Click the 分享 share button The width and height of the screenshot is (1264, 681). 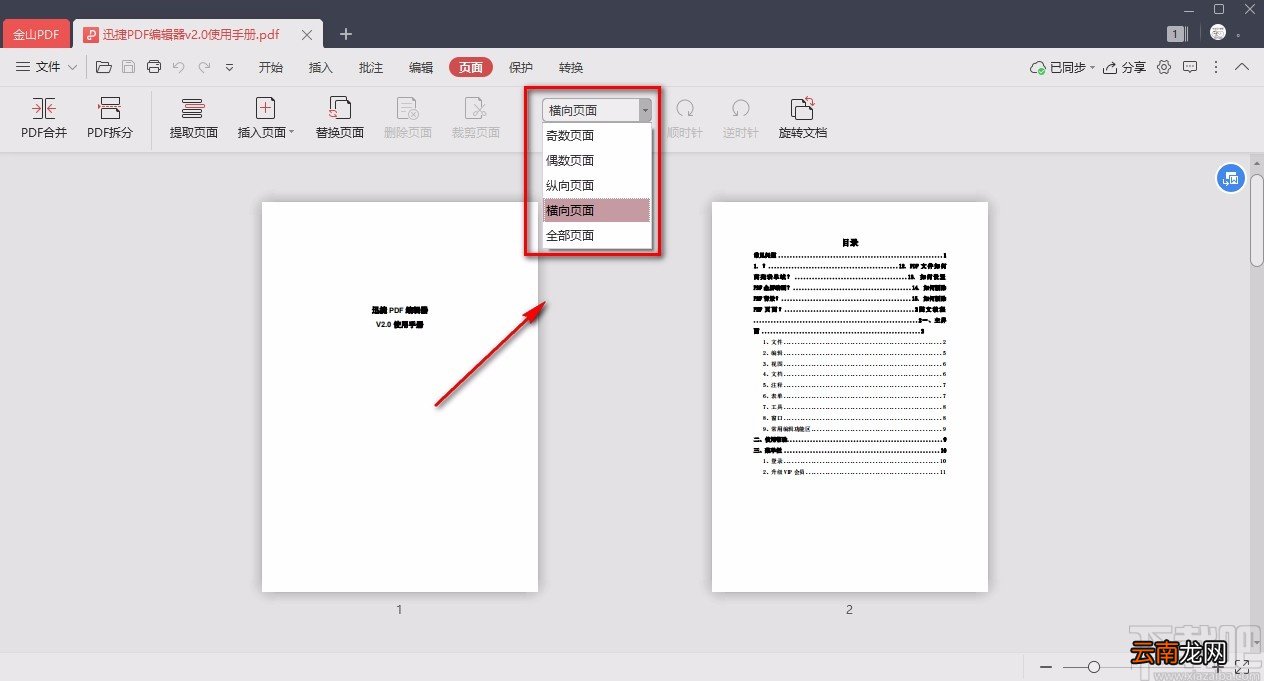tap(1124, 67)
